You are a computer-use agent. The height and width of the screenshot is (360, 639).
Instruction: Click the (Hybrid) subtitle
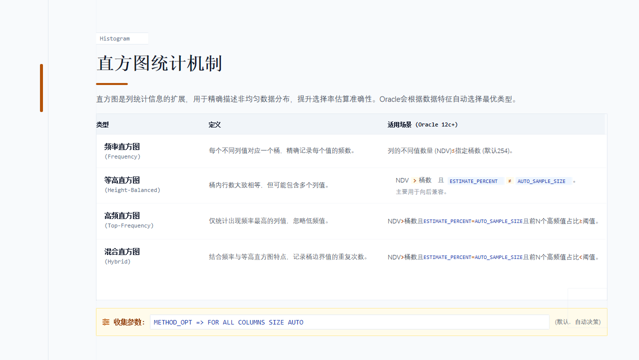tap(117, 262)
